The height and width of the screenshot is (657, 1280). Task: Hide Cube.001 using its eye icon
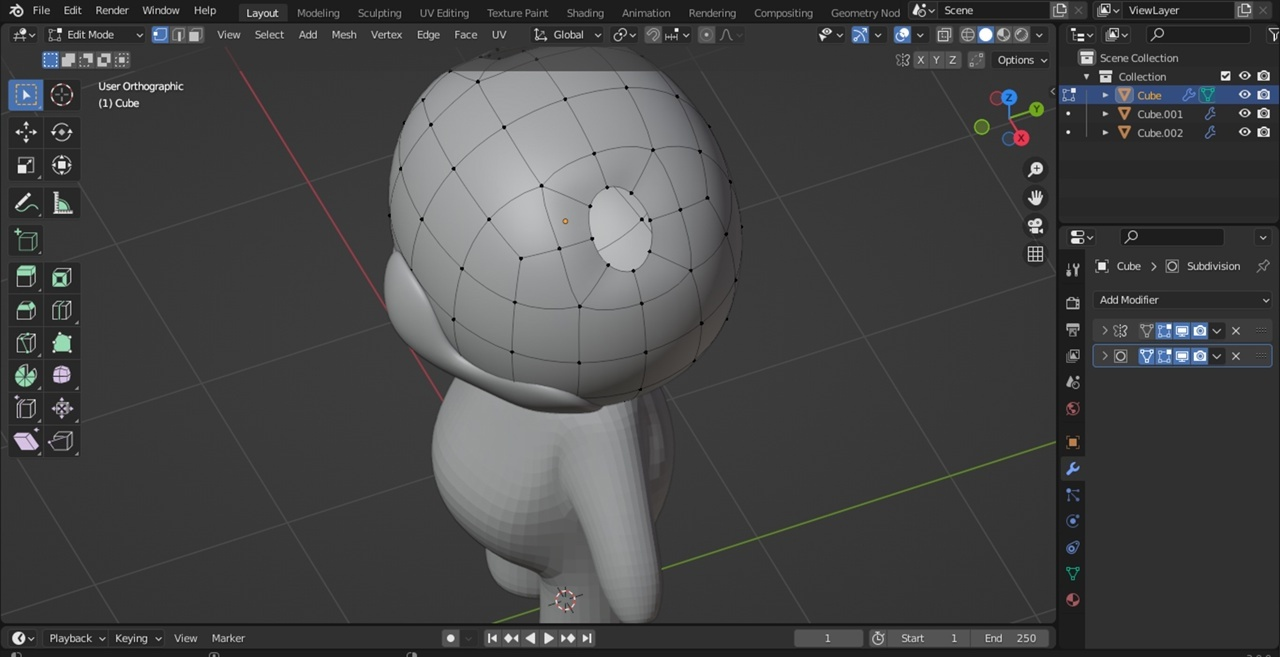click(x=1244, y=114)
